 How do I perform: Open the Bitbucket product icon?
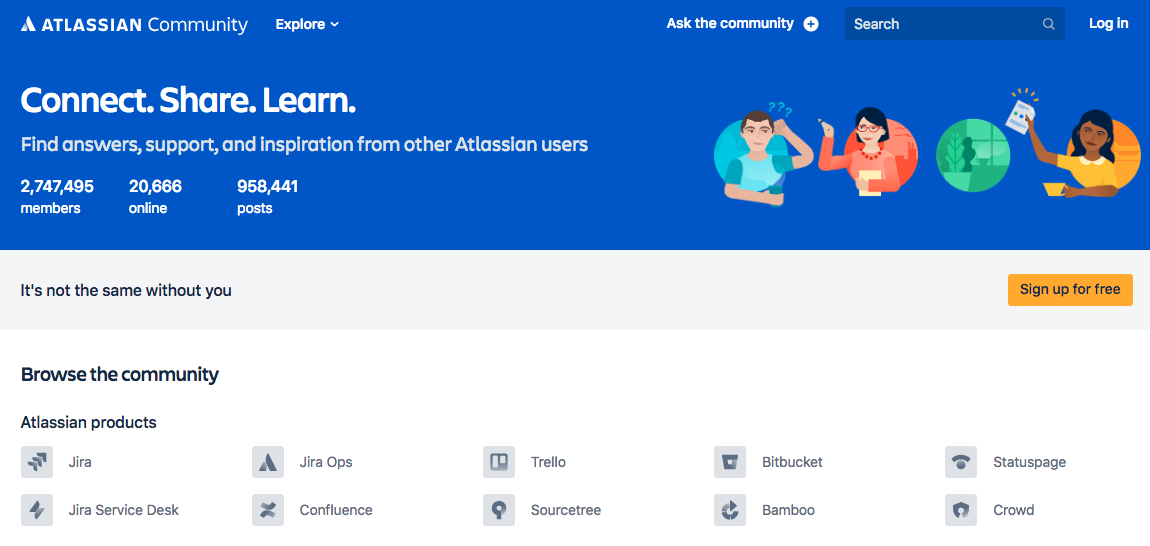pyautogui.click(x=730, y=462)
